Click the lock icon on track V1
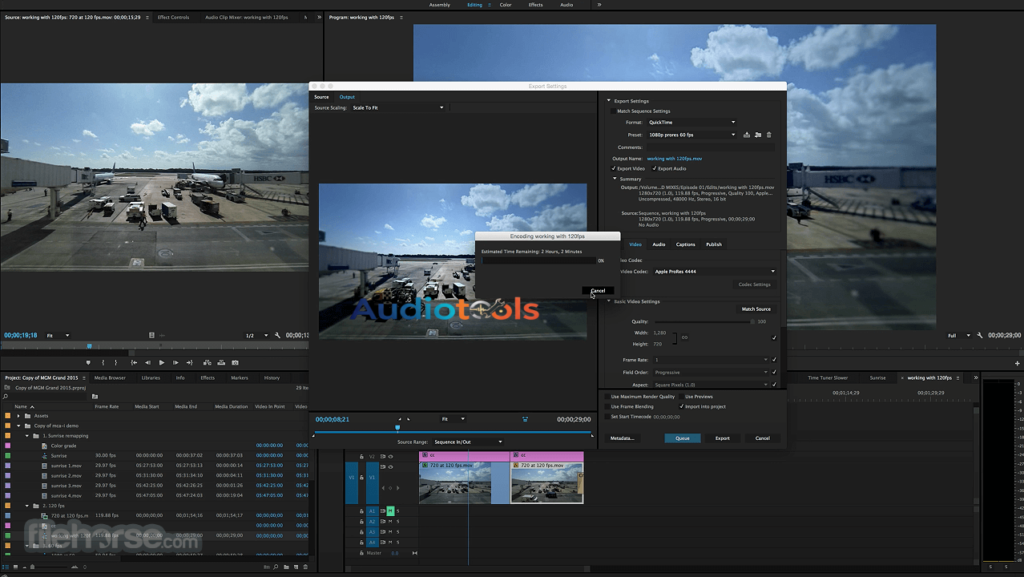Image resolution: width=1024 pixels, height=577 pixels. 361,477
